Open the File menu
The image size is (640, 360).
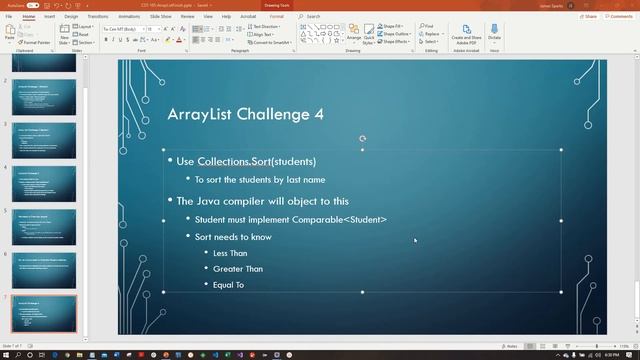[x=9, y=16]
